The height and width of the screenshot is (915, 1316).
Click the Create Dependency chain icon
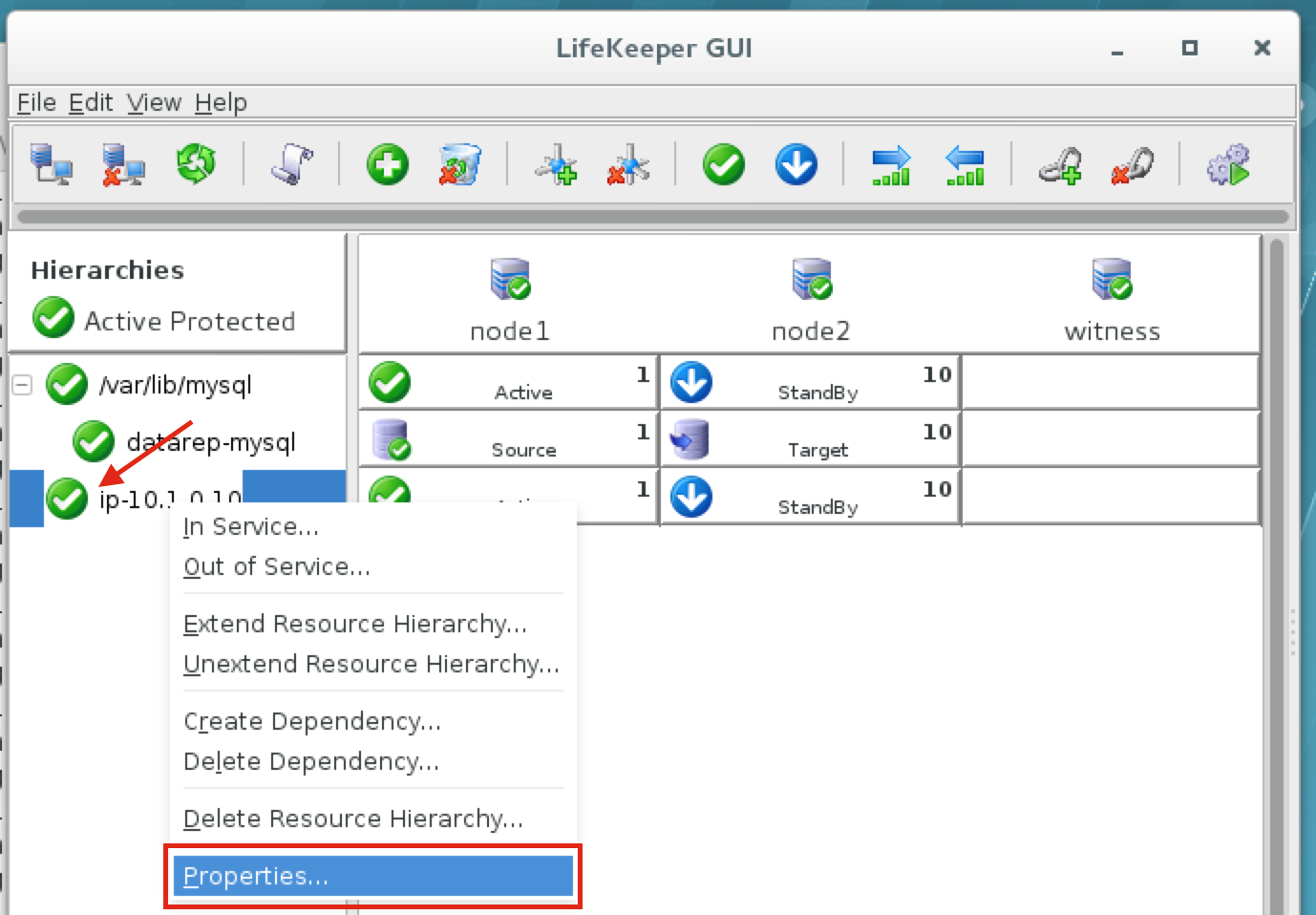[1060, 164]
